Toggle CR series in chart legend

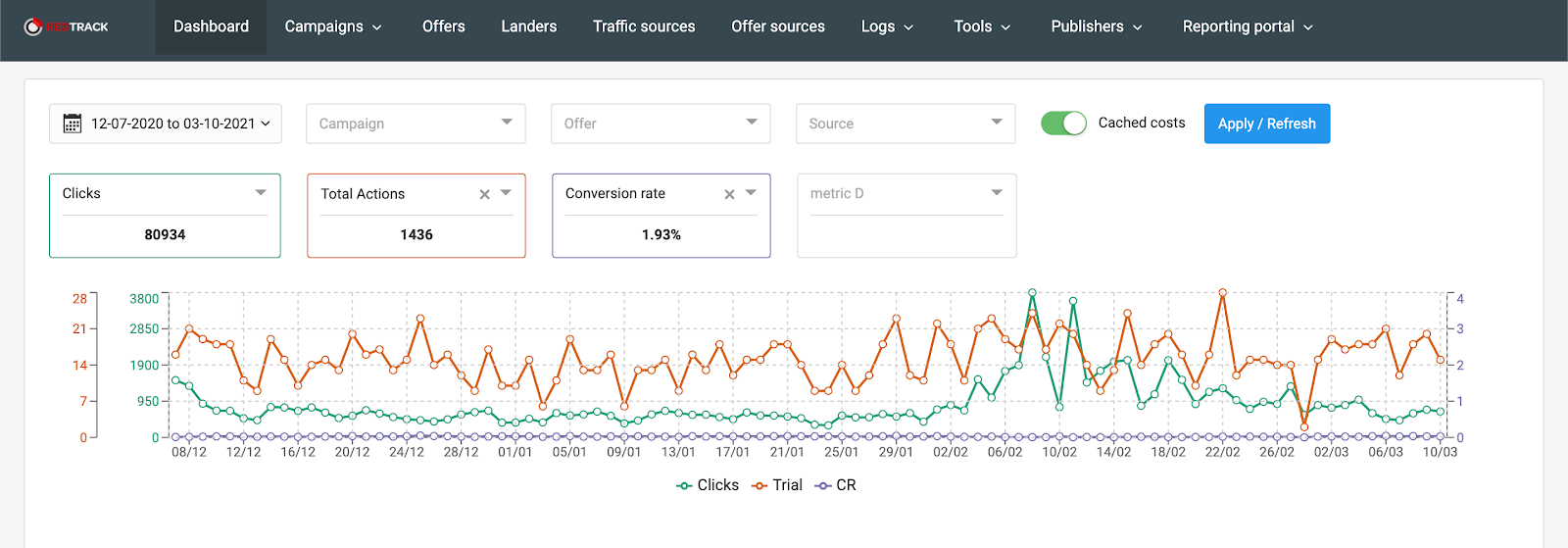point(836,485)
